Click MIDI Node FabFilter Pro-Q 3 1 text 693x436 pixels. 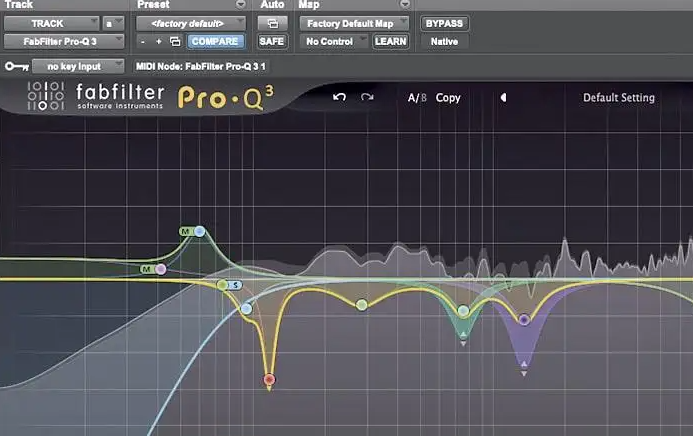201,67
